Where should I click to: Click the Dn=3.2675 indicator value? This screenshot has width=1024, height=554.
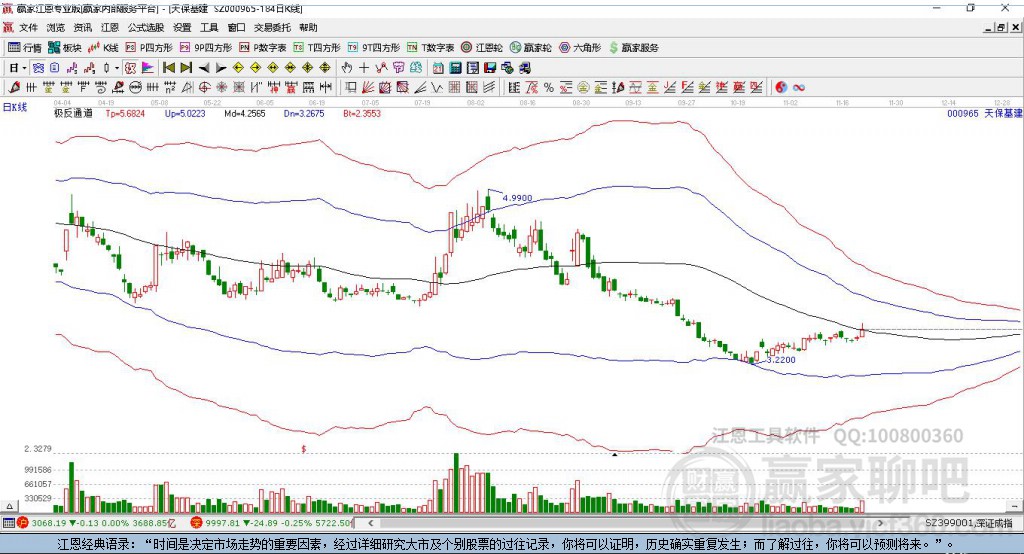tap(304, 114)
